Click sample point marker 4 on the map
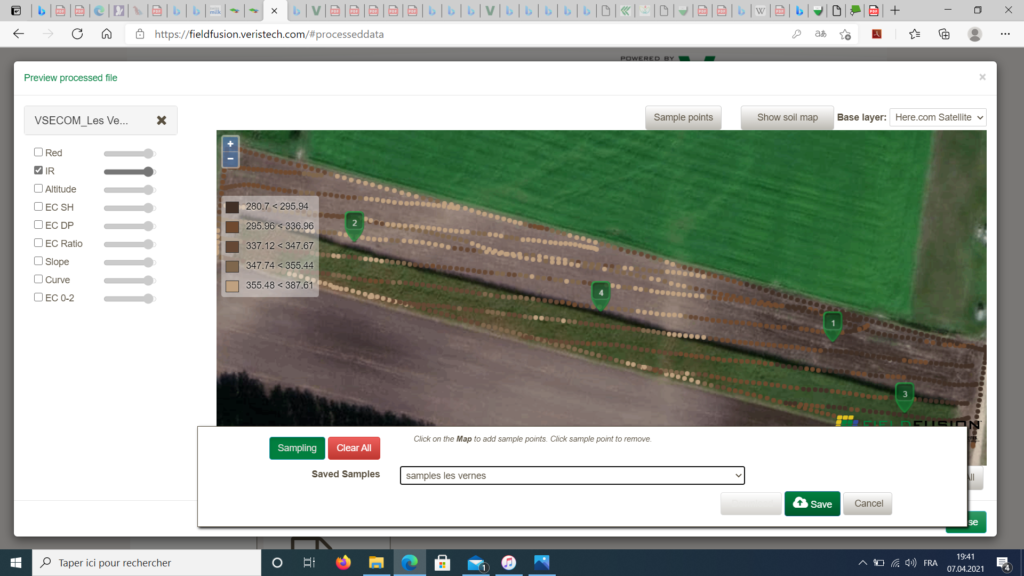The height and width of the screenshot is (576, 1024). 600,292
